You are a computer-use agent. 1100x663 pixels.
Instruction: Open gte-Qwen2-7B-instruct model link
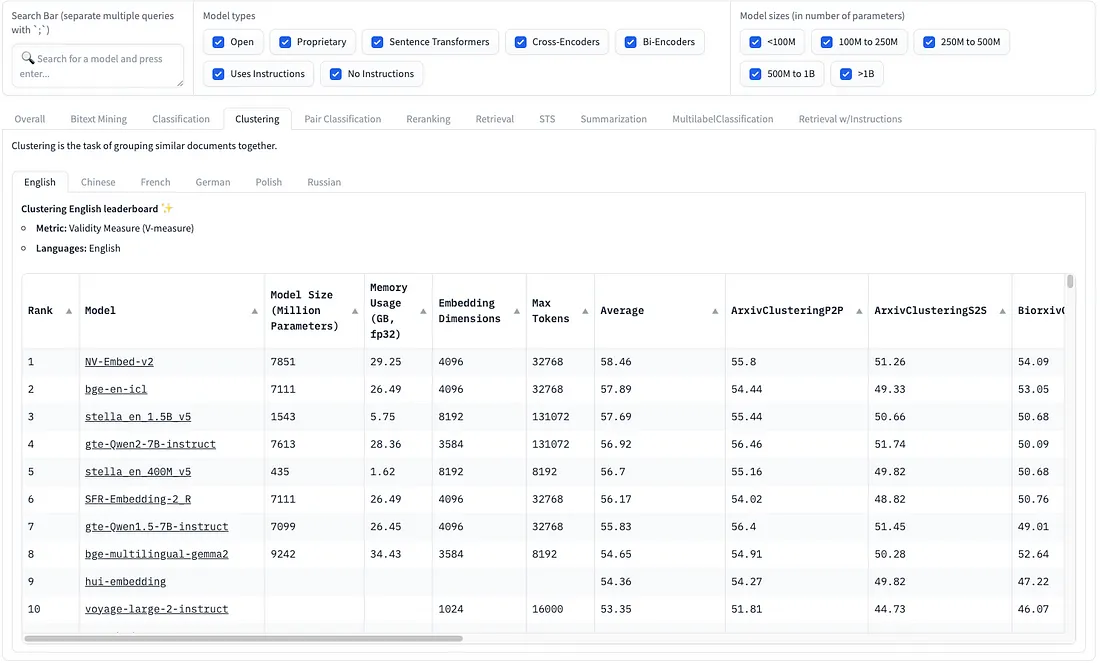click(x=150, y=444)
